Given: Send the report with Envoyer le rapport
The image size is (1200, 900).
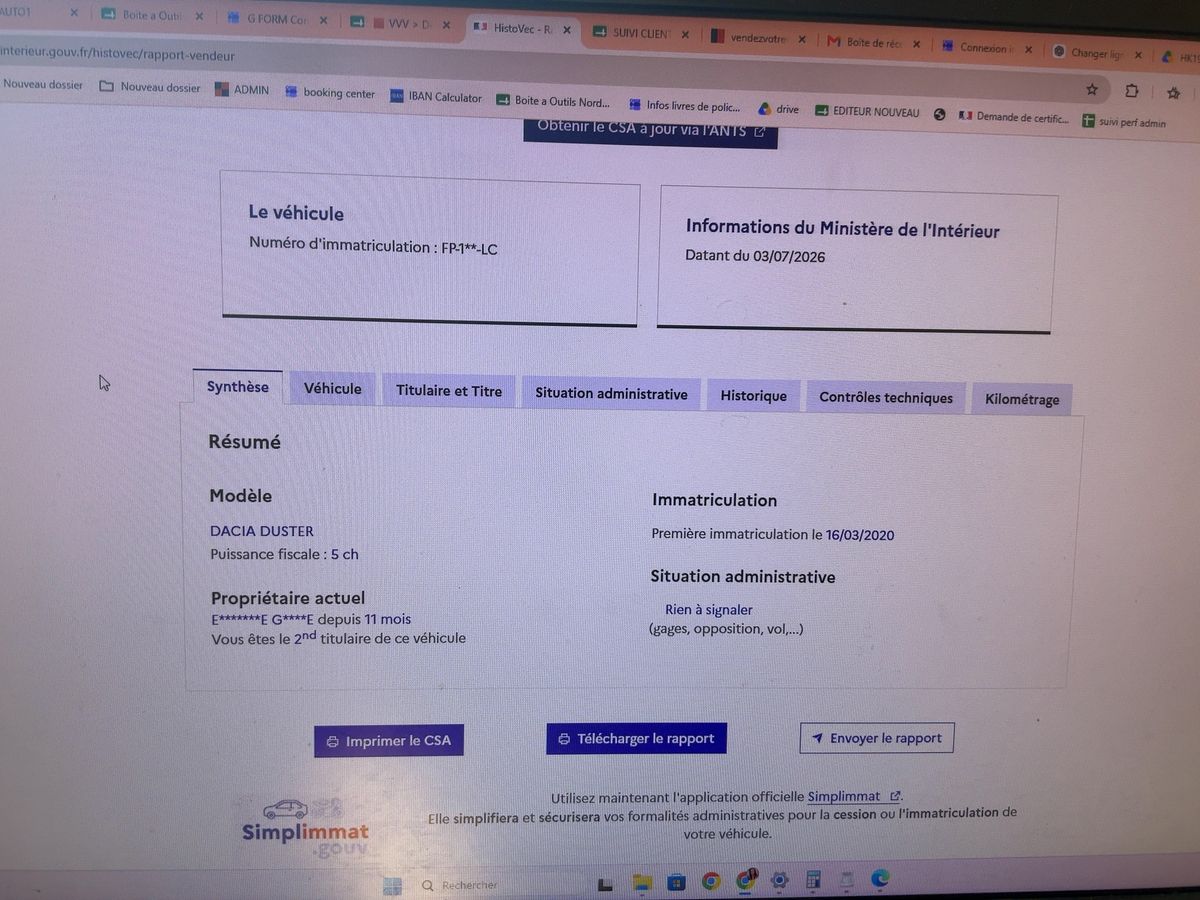Looking at the screenshot, I should (877, 738).
